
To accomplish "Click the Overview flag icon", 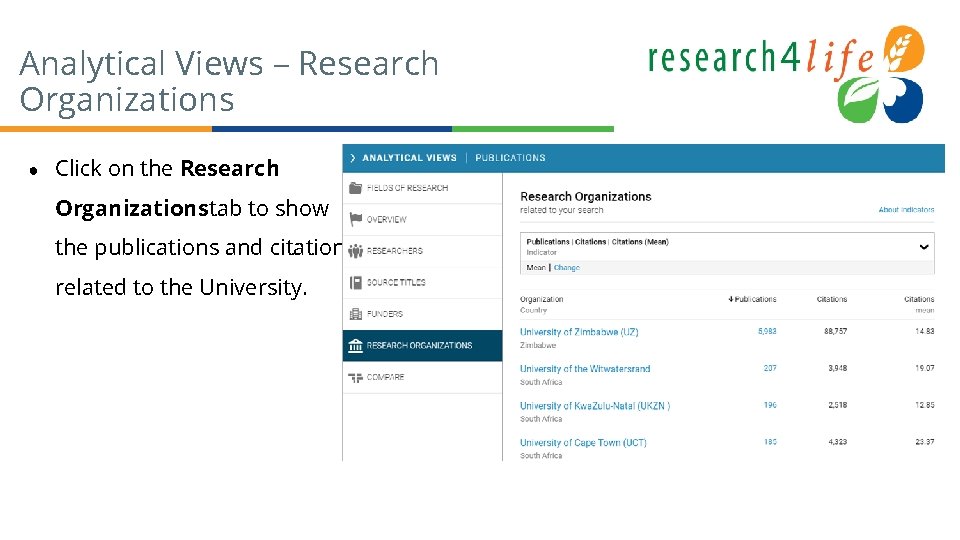I will coord(355,219).
